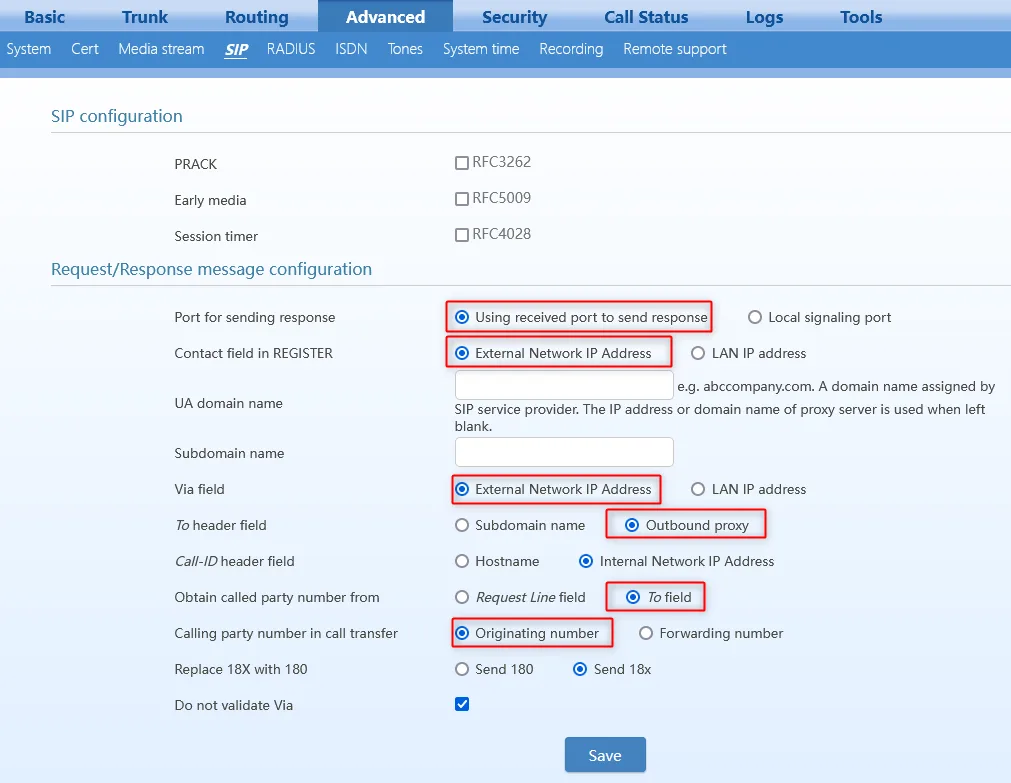Select Hostname for Call-ID header
Screen dimensions: 1011x783
click(462, 561)
